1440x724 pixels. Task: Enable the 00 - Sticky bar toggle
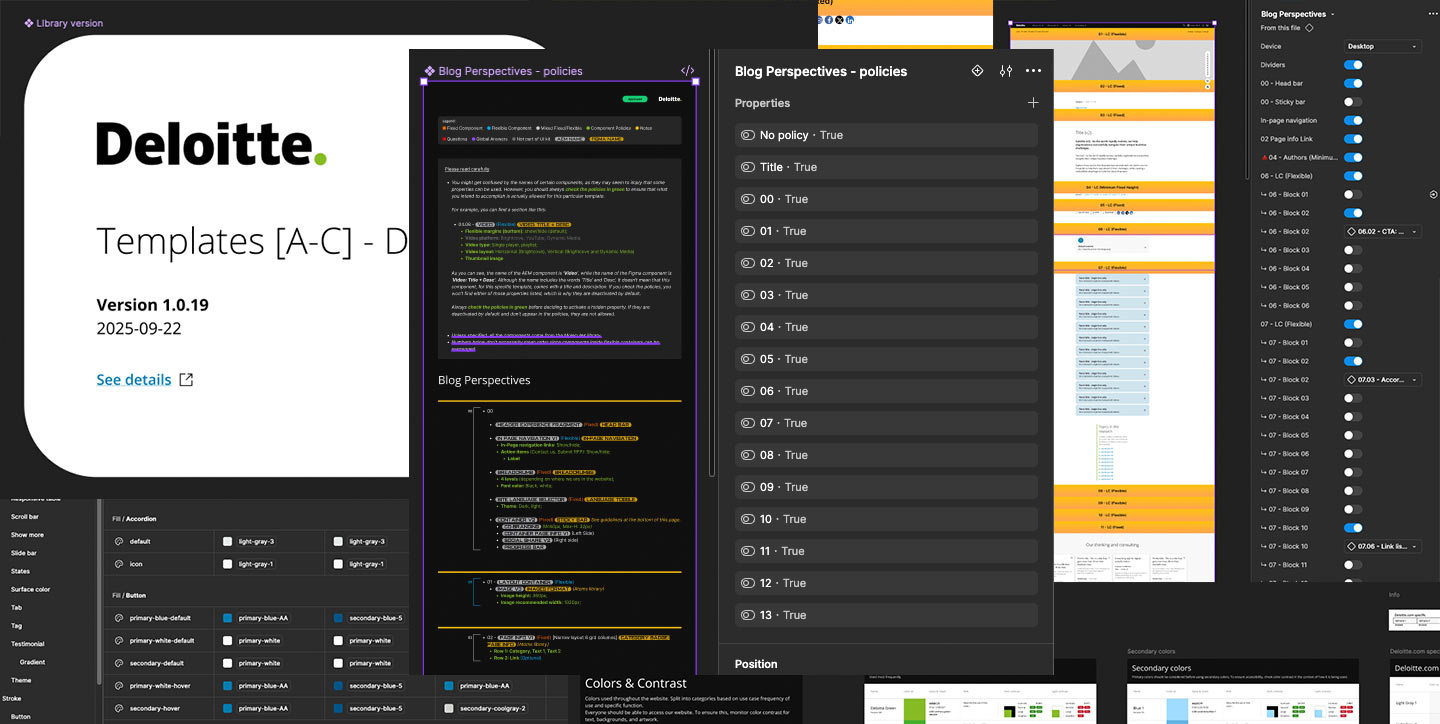[1352, 102]
